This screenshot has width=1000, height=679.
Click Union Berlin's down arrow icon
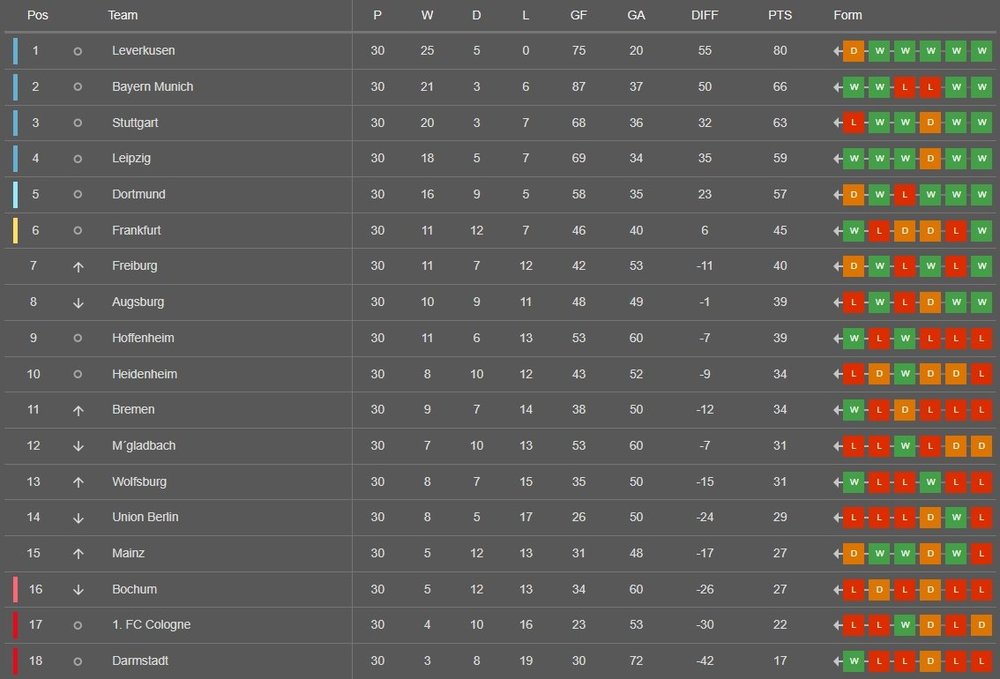[x=78, y=518]
